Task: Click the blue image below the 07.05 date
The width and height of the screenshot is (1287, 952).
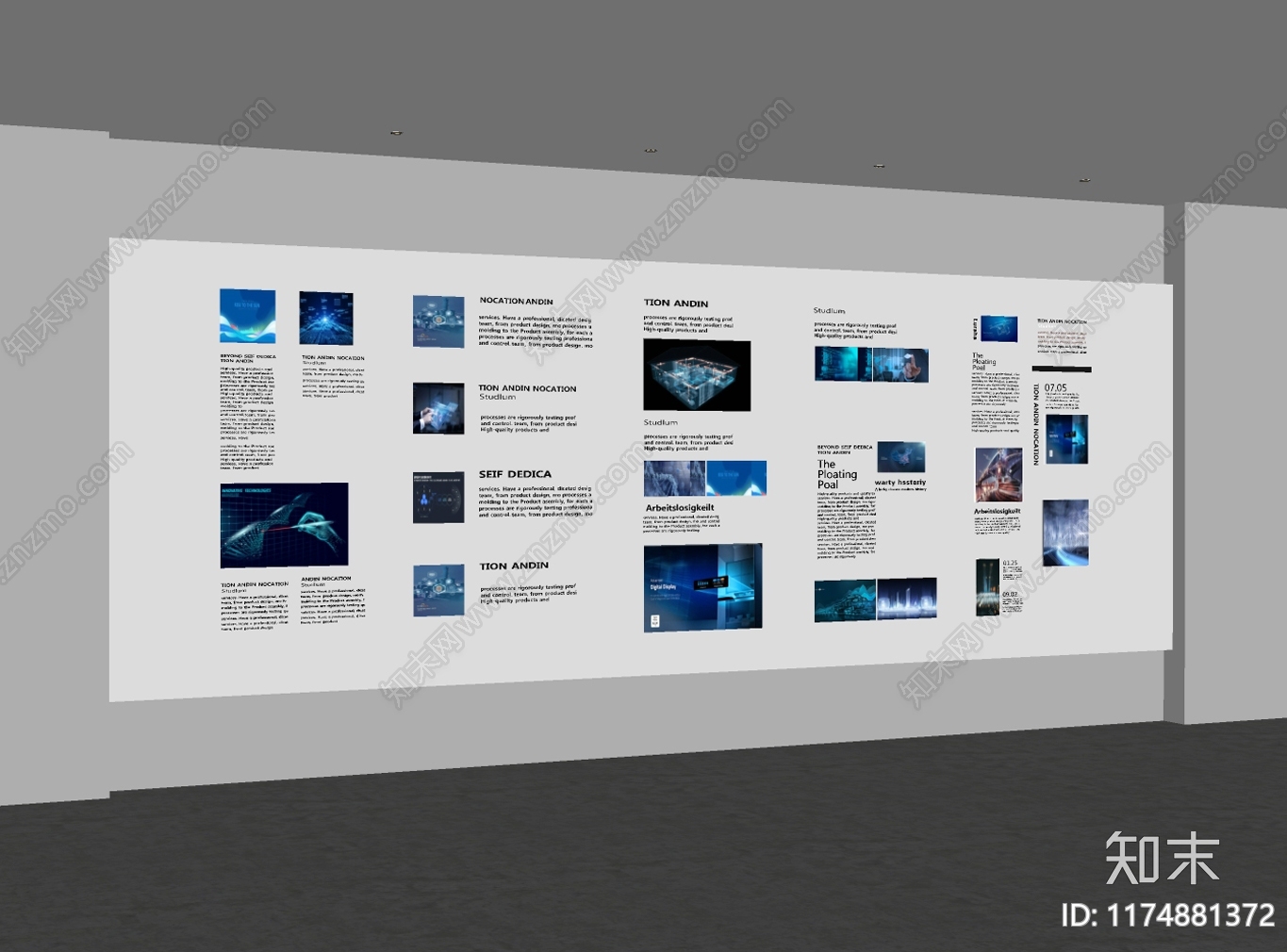Action: coord(1067,439)
